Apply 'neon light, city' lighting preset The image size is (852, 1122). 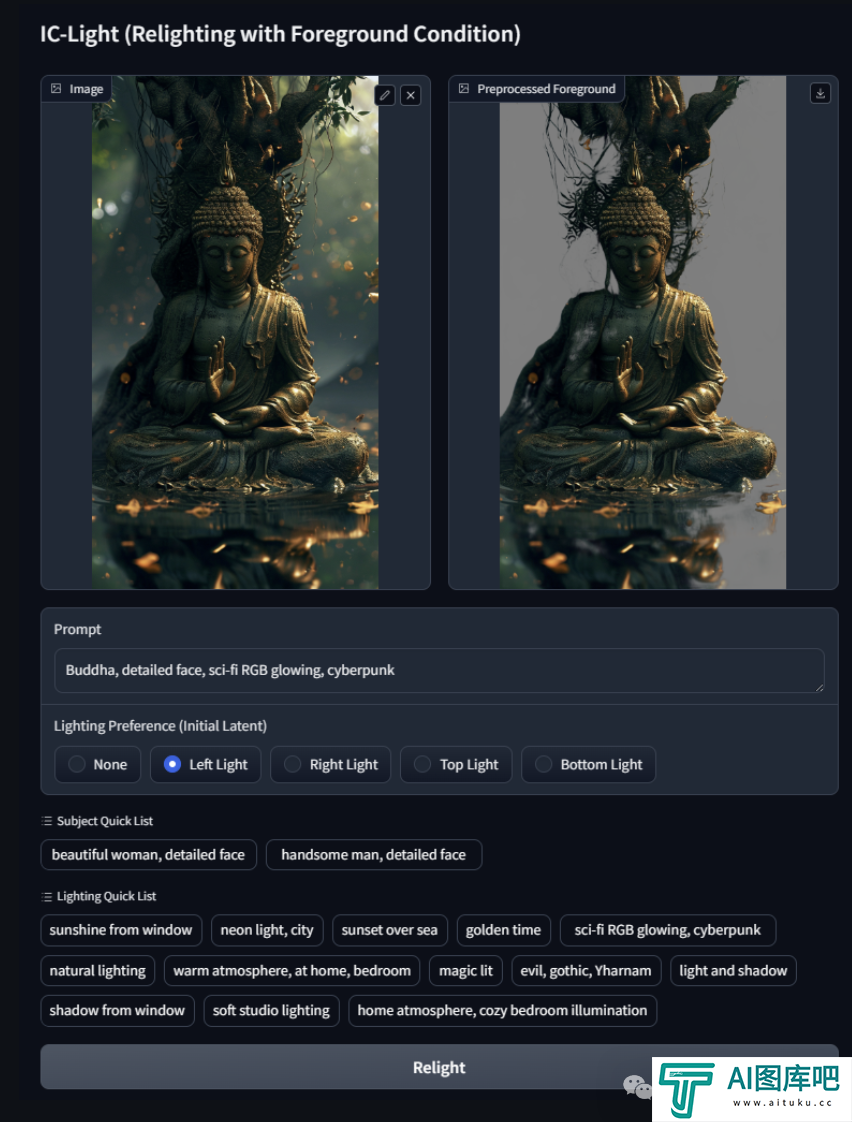[x=267, y=930]
